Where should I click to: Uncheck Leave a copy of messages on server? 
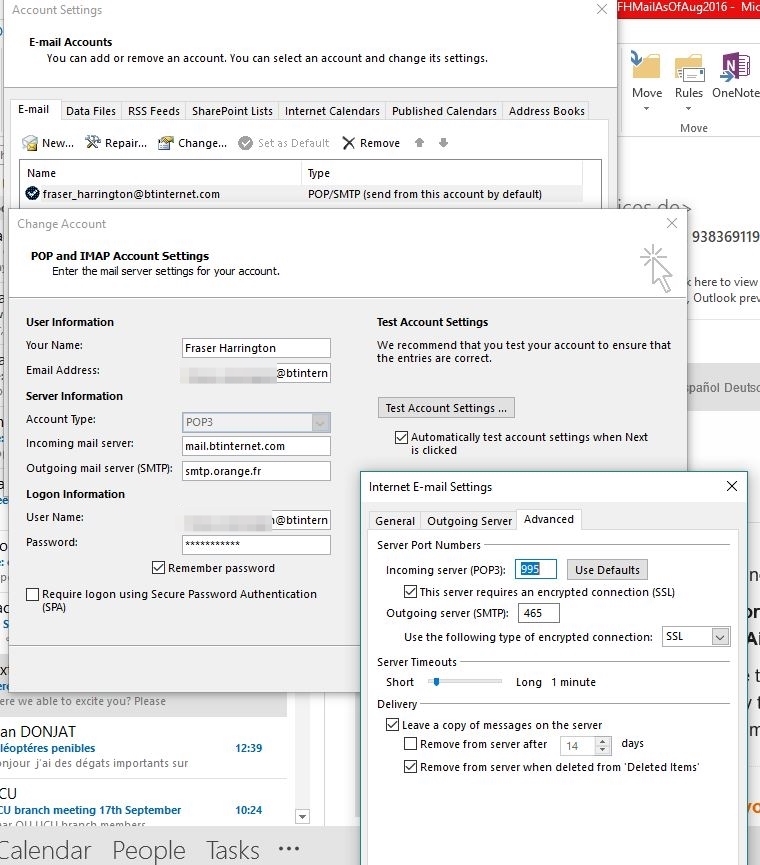pos(392,725)
